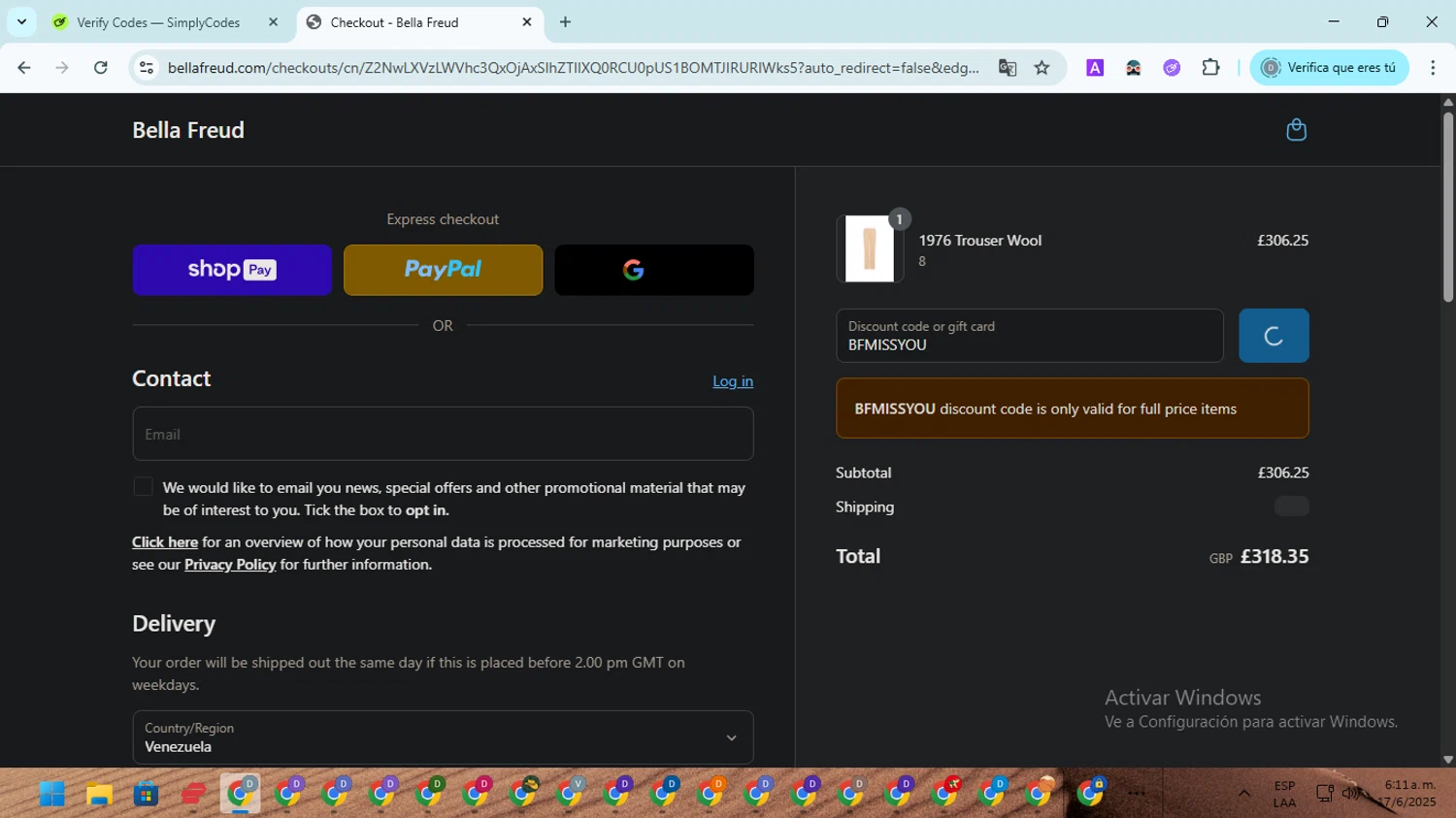
Task: Click the 1976 Trouser Wool product name
Action: pos(980,241)
